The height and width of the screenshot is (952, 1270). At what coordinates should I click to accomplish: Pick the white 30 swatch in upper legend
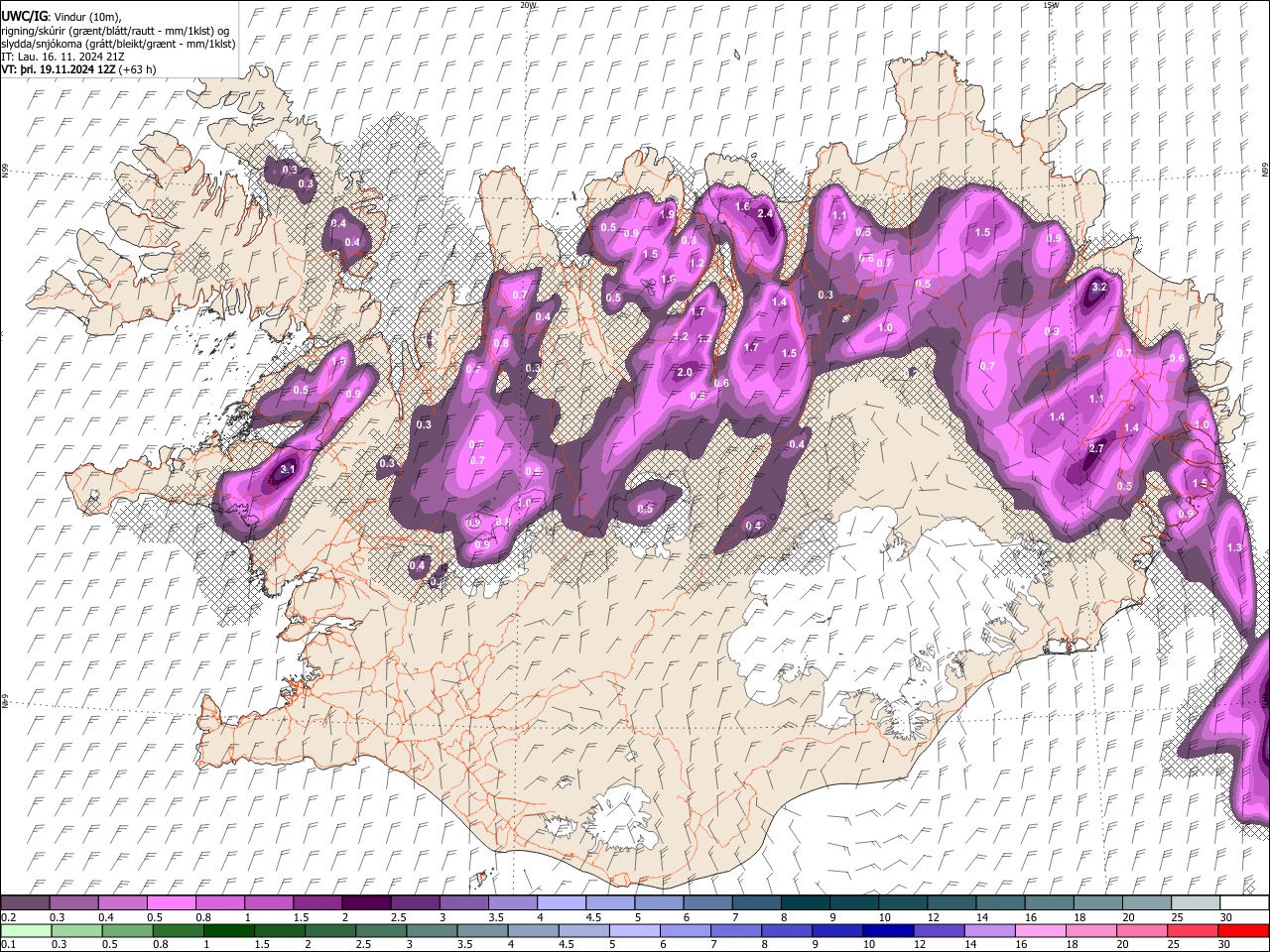(x=1244, y=902)
